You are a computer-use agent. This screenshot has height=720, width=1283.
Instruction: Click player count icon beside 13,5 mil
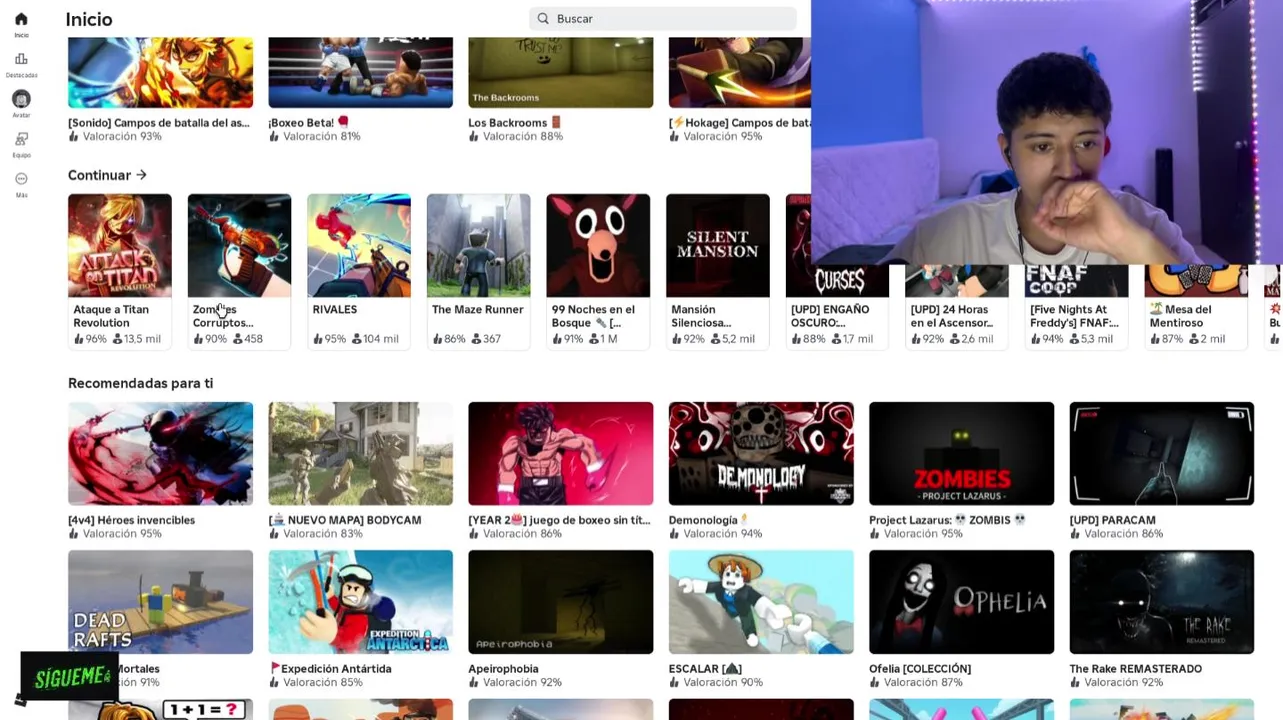pyautogui.click(x=117, y=339)
